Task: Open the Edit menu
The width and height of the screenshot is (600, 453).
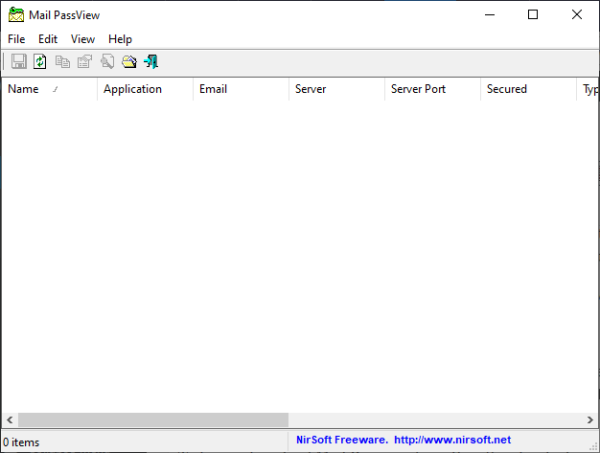Action: pyautogui.click(x=48, y=39)
